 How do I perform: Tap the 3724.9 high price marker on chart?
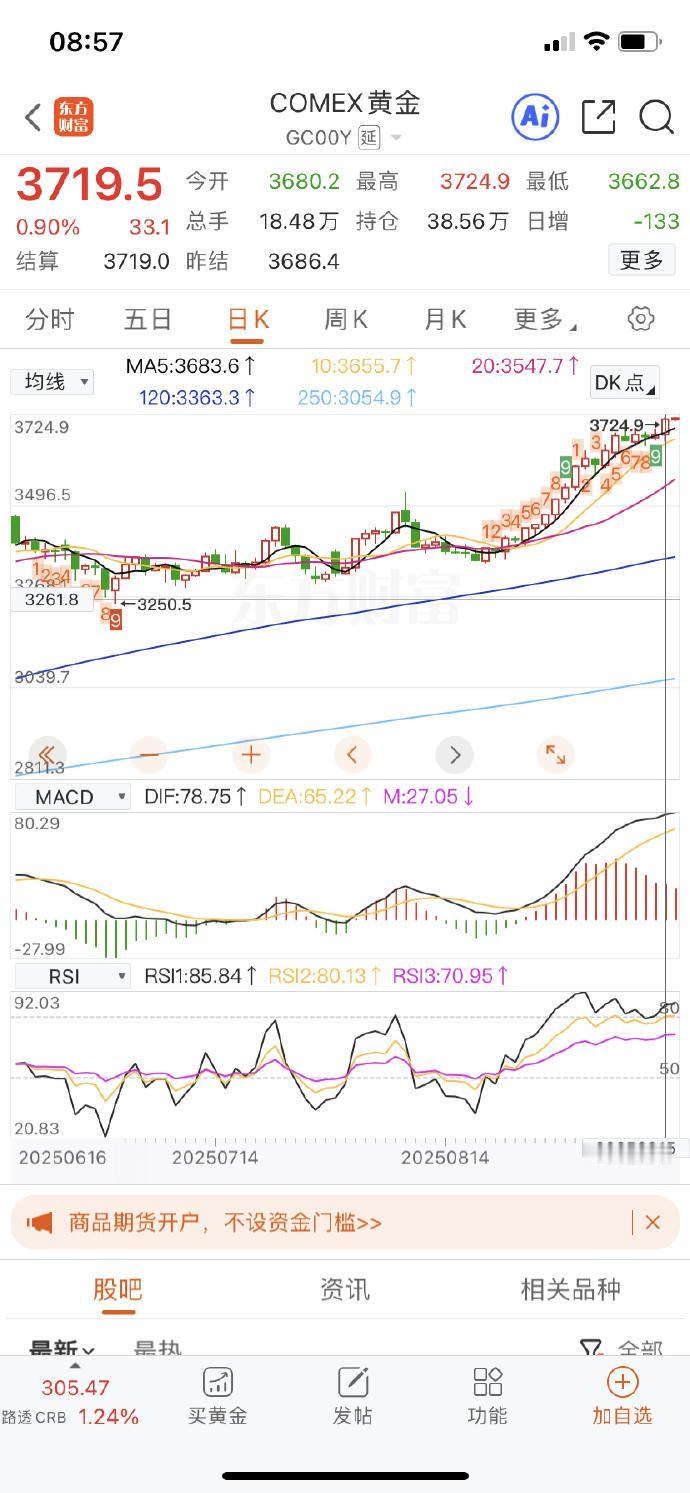click(x=624, y=425)
